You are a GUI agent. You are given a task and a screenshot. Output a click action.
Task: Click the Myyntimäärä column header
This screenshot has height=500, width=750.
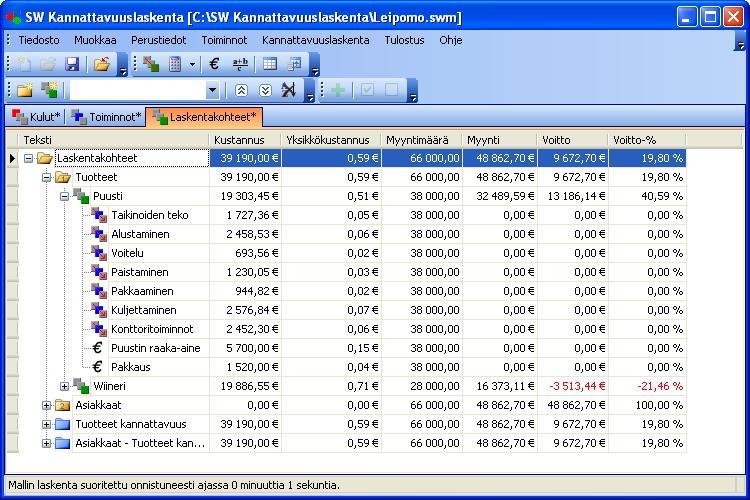[421, 140]
